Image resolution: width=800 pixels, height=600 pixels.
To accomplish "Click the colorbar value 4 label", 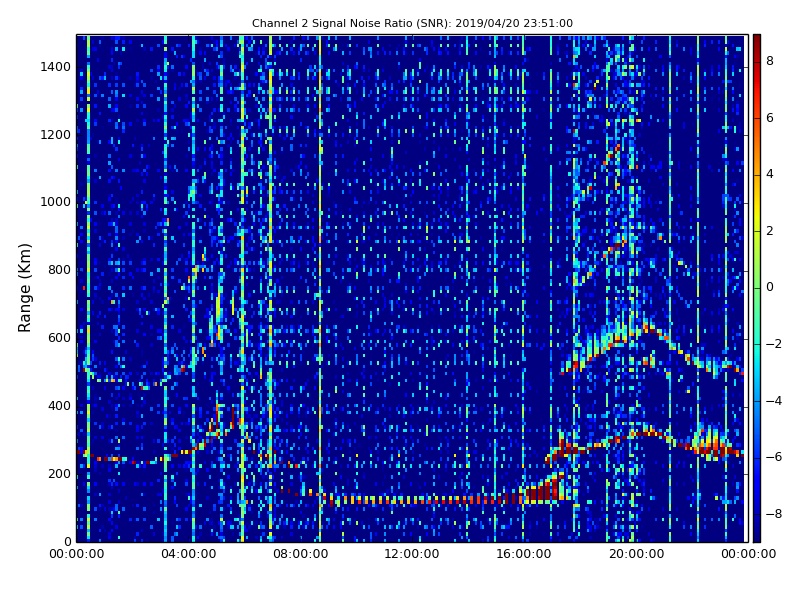I will (770, 174).
